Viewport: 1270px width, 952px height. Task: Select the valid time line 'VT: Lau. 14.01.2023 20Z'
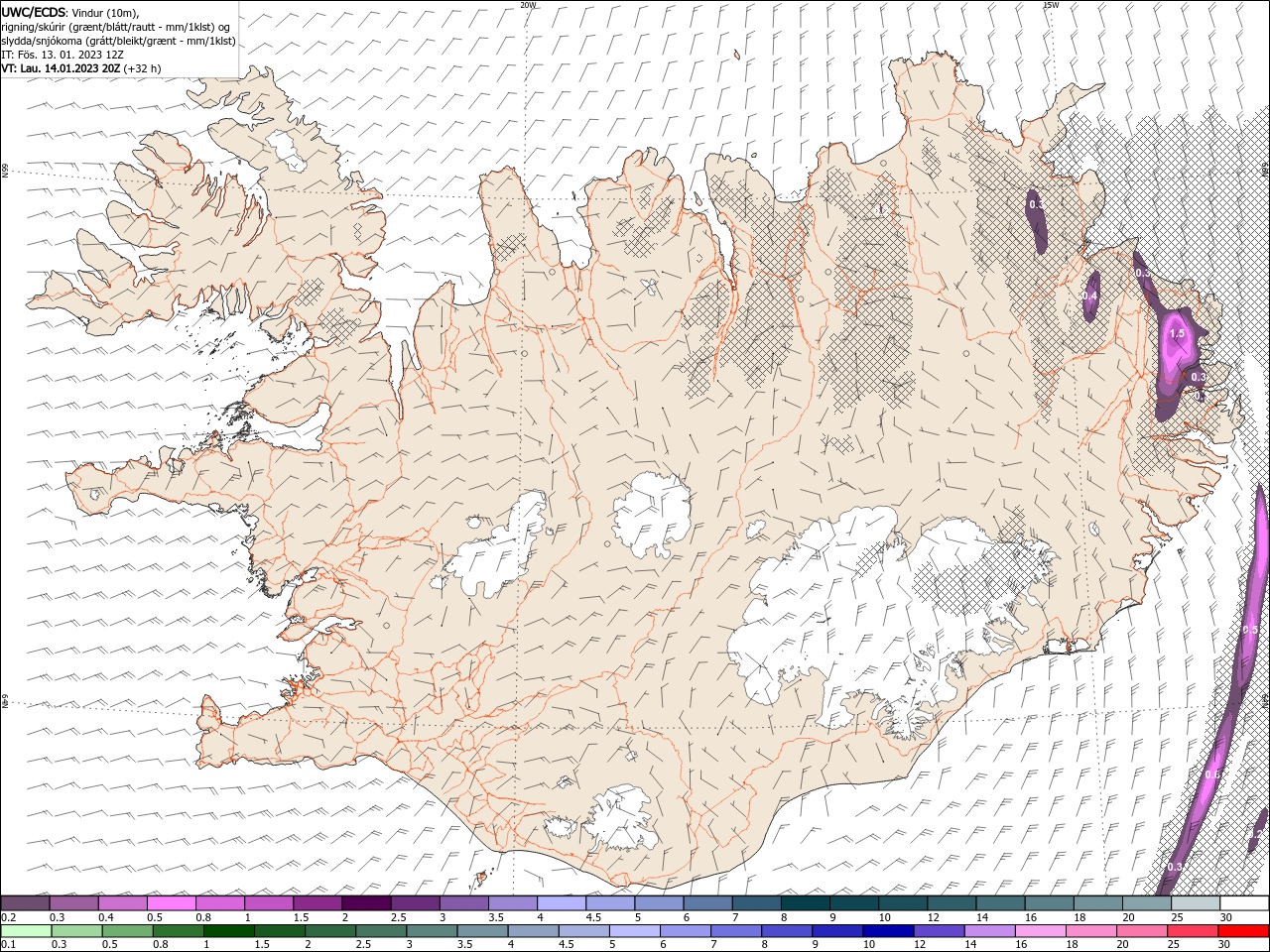pyautogui.click(x=62, y=68)
